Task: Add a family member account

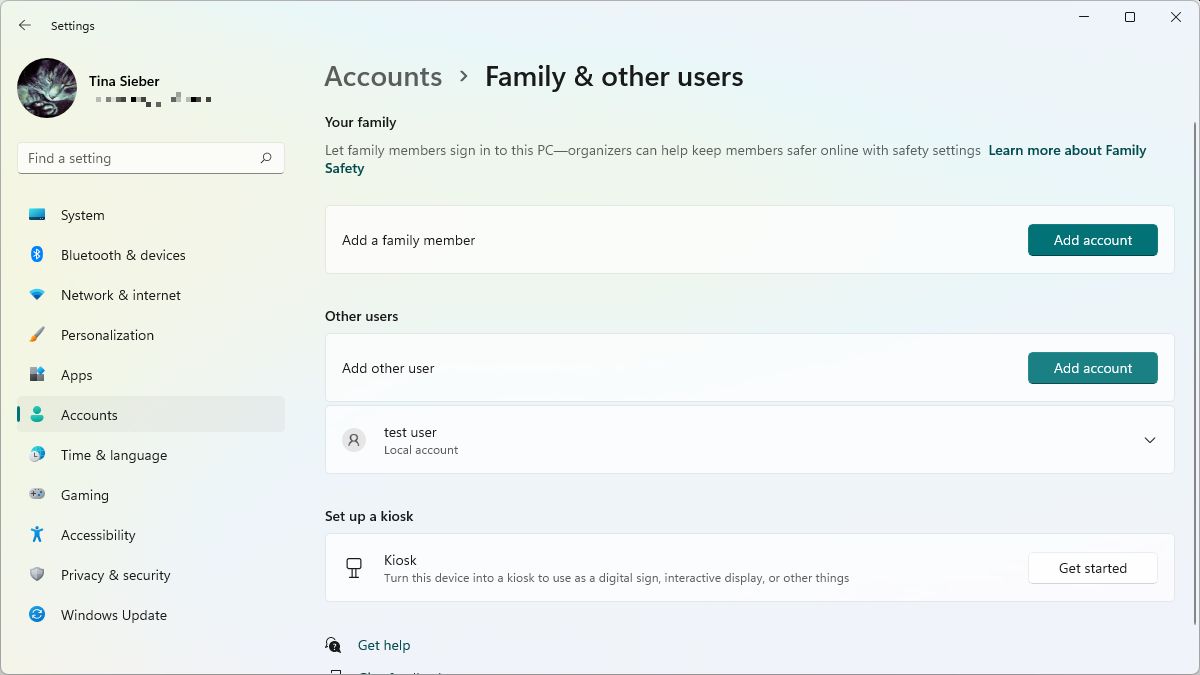Action: click(x=1092, y=240)
